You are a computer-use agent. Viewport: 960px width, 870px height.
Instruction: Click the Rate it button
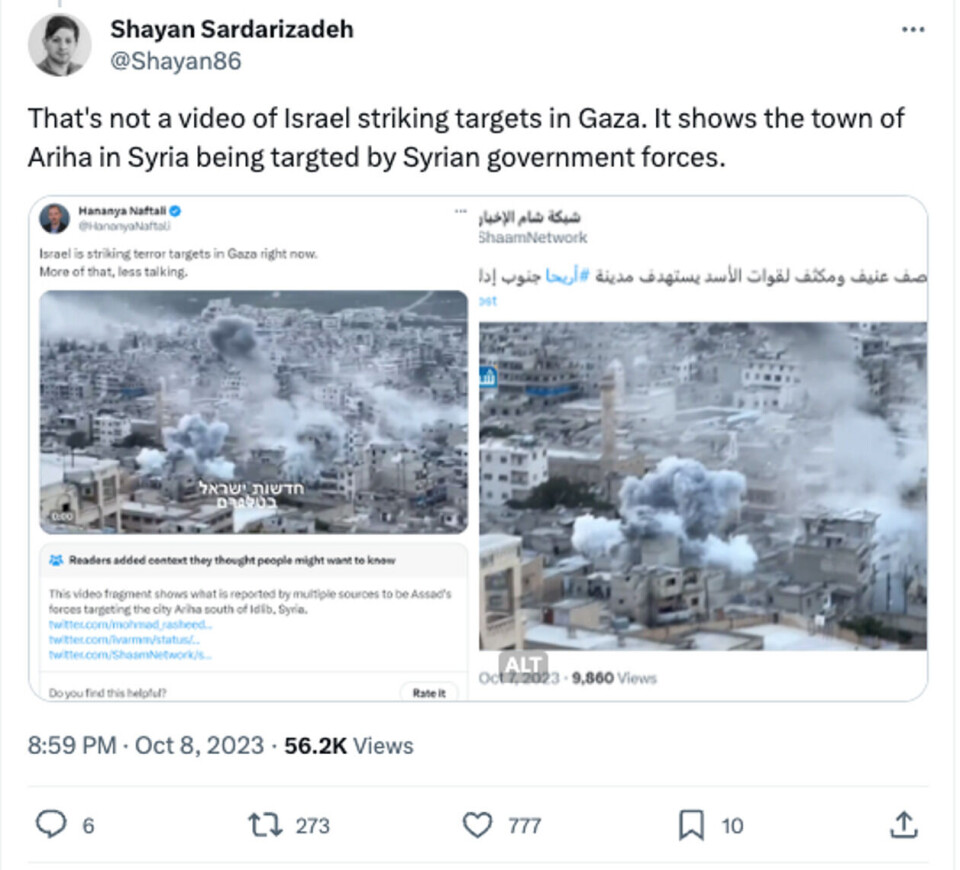pos(429,693)
